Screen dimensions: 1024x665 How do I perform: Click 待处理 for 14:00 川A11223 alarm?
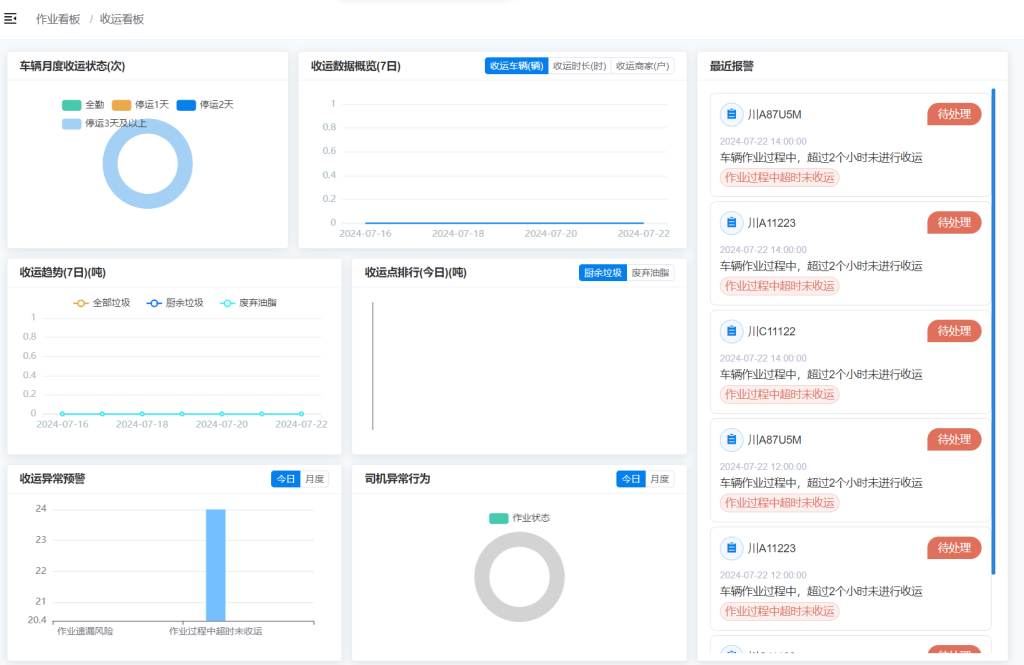coord(954,223)
